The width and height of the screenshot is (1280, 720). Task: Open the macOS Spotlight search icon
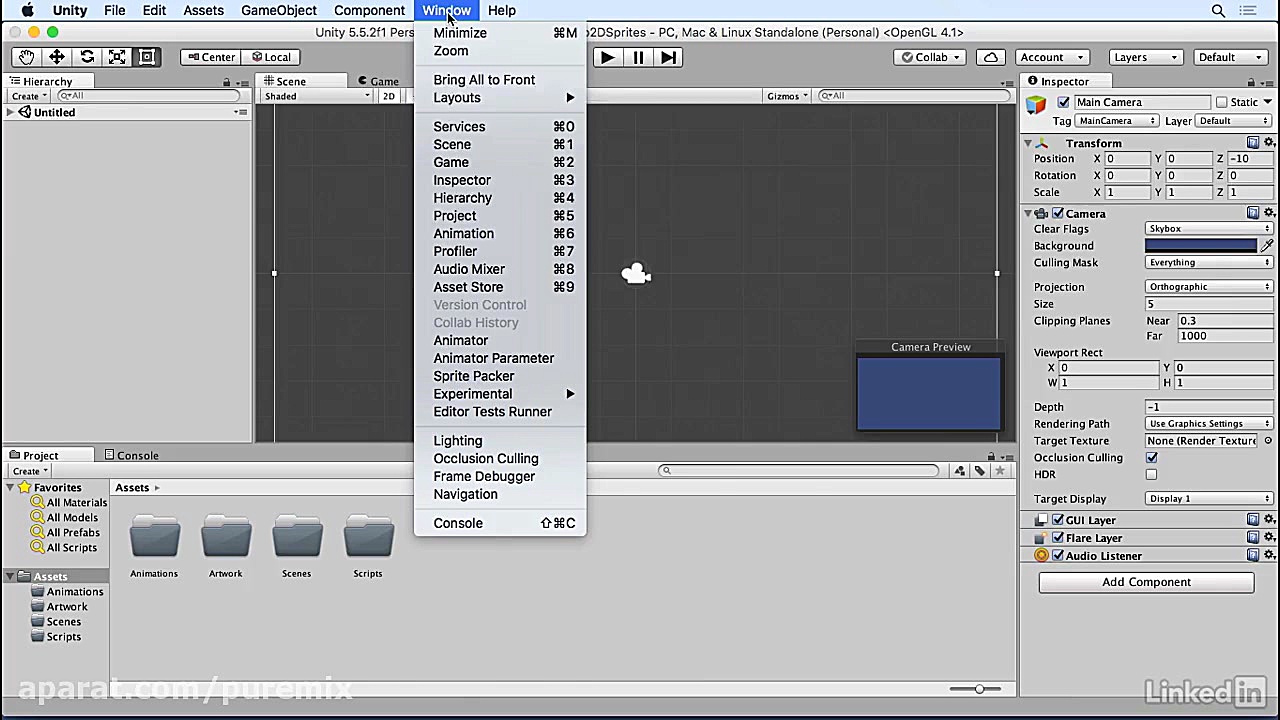point(1218,10)
